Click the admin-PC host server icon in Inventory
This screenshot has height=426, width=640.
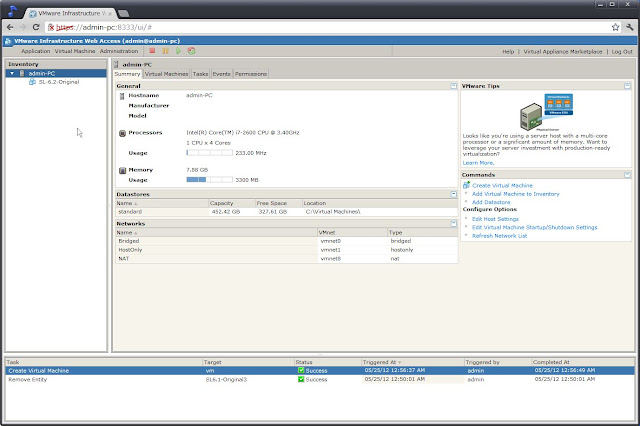point(22,73)
